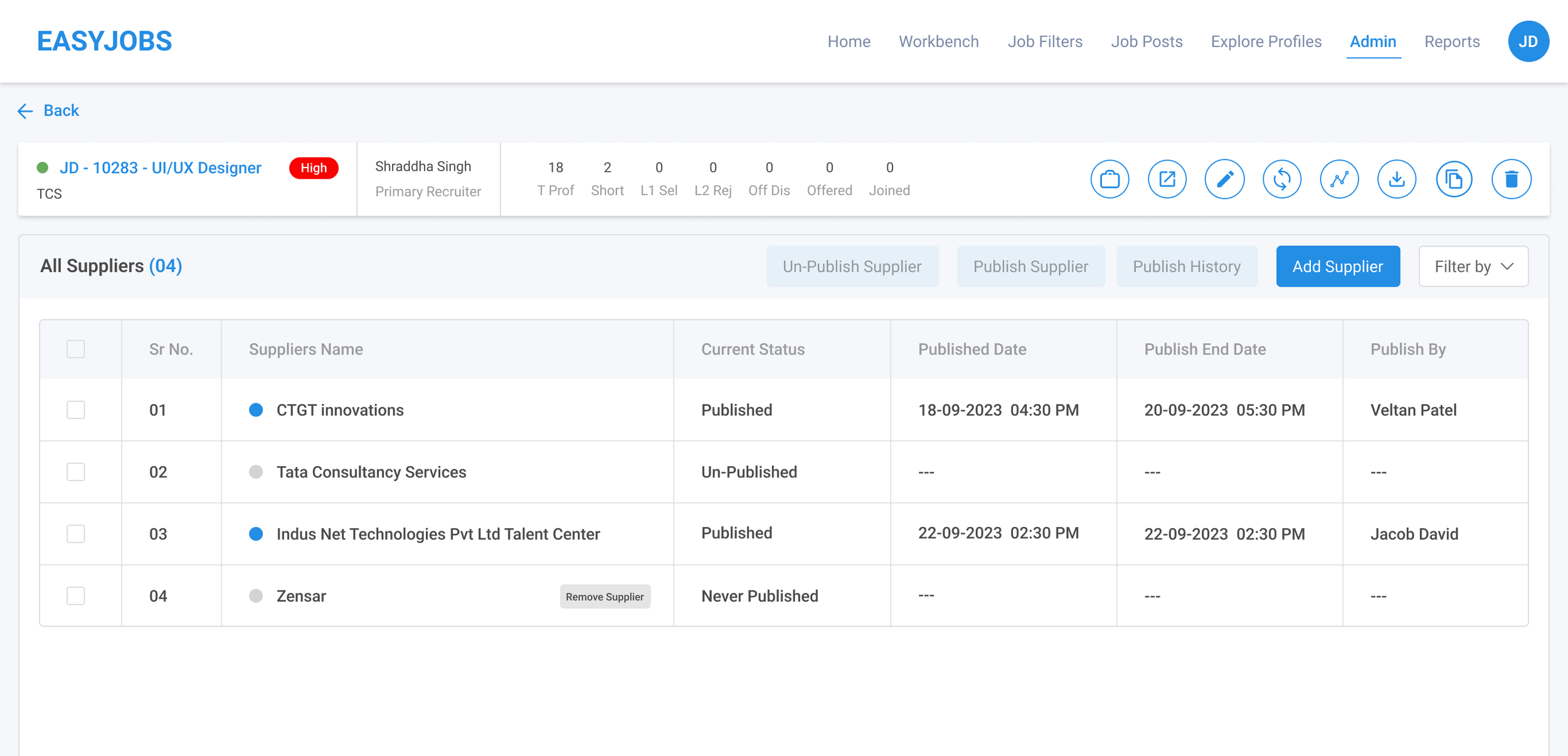Click the red High priority badge
This screenshot has width=1568, height=756.
[x=314, y=168]
